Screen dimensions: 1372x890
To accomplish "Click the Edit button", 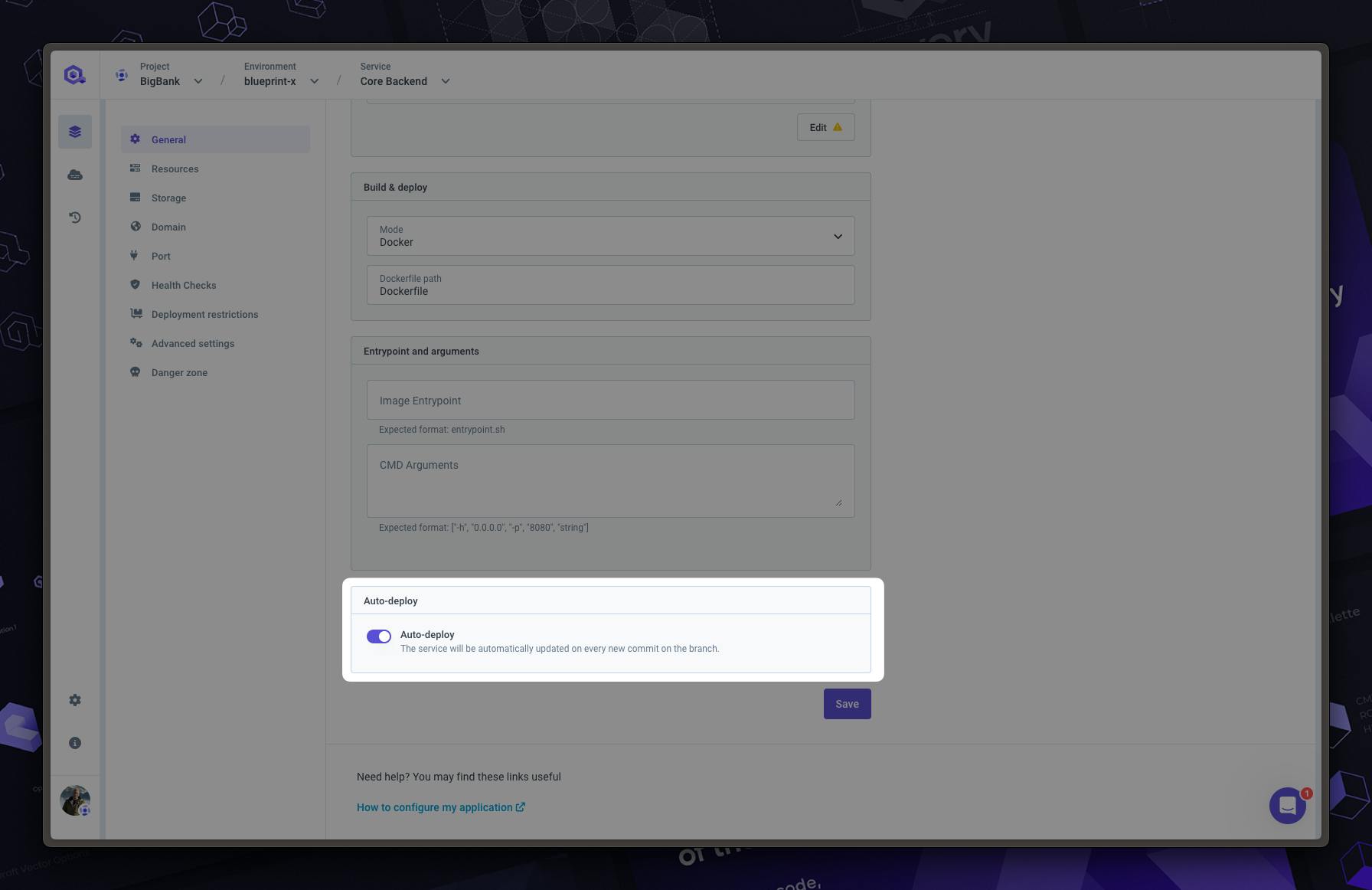I will [x=825, y=127].
